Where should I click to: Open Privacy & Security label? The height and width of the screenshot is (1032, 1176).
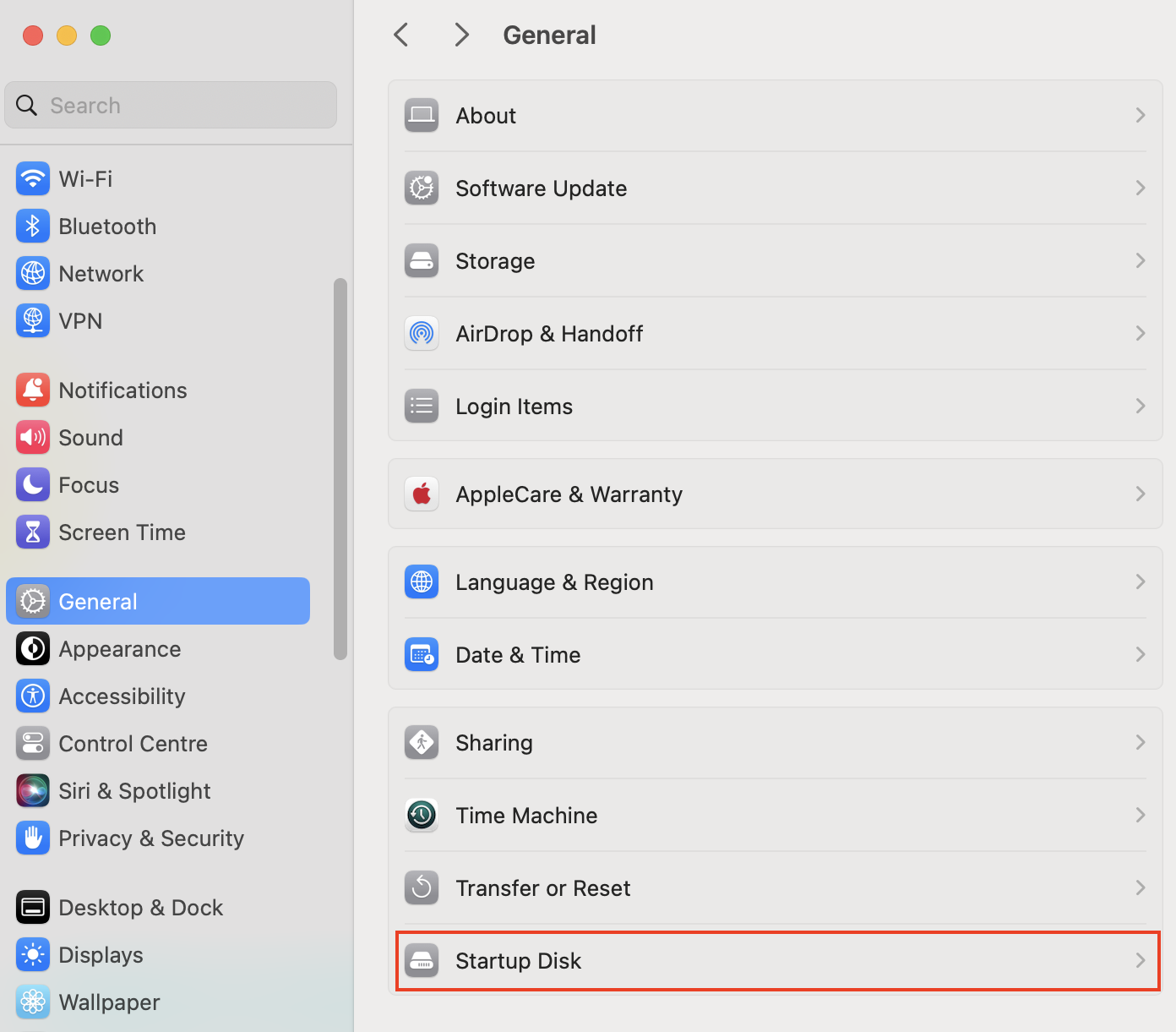coord(151,838)
